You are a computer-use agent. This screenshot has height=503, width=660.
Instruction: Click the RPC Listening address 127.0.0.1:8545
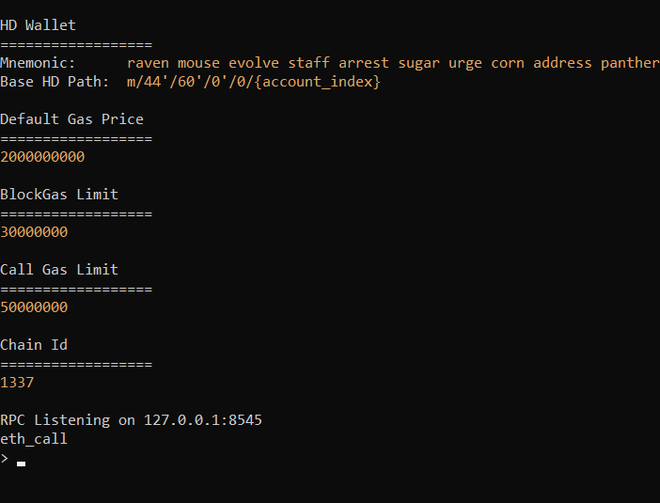tap(203, 420)
